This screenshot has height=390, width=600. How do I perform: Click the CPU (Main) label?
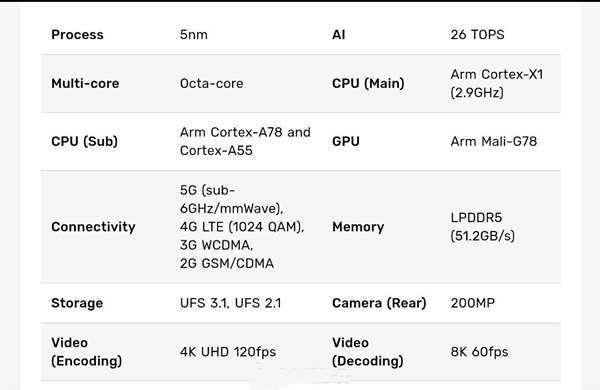coord(368,83)
